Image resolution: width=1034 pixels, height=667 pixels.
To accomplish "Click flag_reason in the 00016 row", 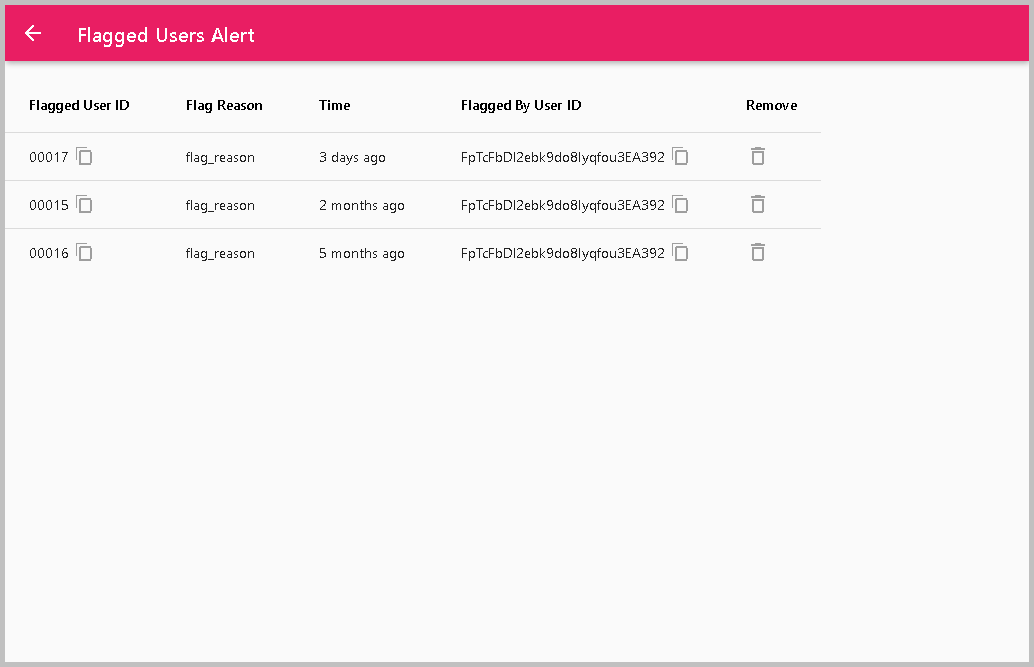I will 220,254.
